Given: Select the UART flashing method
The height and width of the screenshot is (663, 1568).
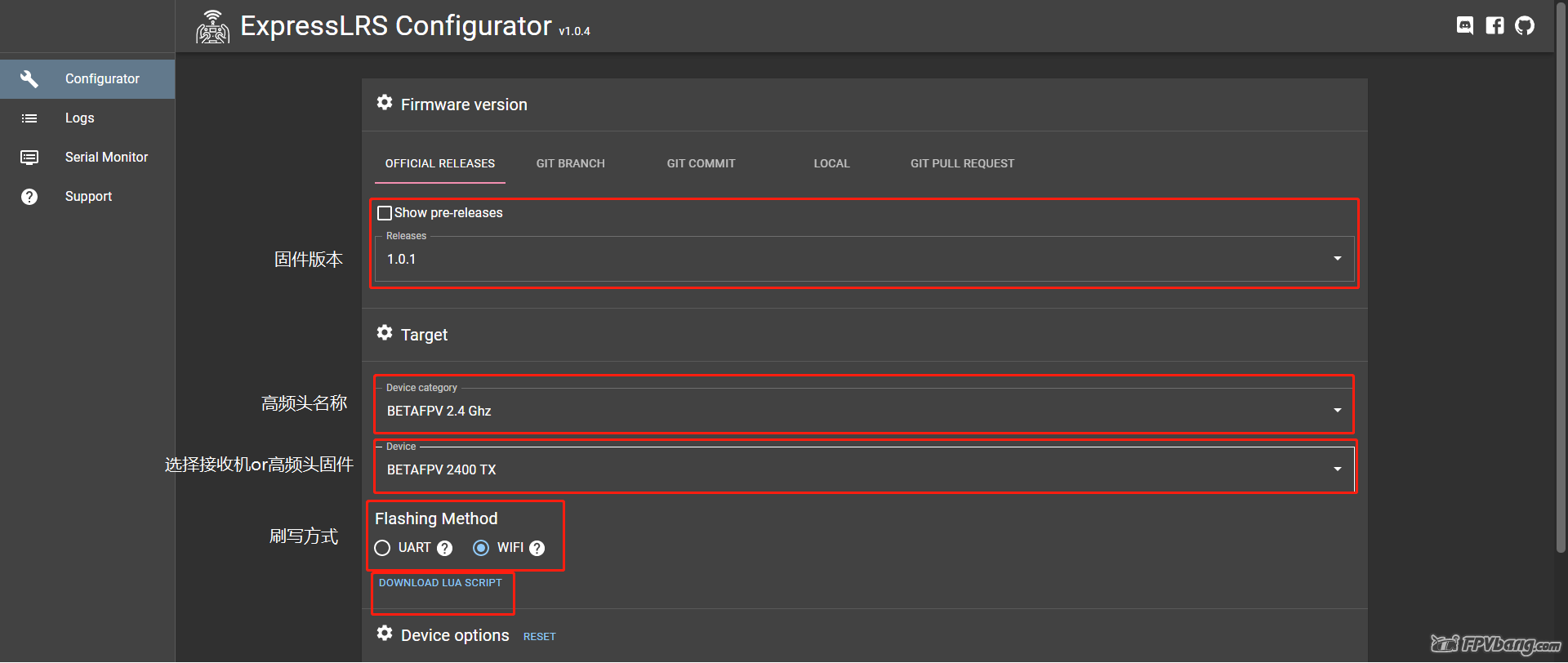Looking at the screenshot, I should coord(382,548).
